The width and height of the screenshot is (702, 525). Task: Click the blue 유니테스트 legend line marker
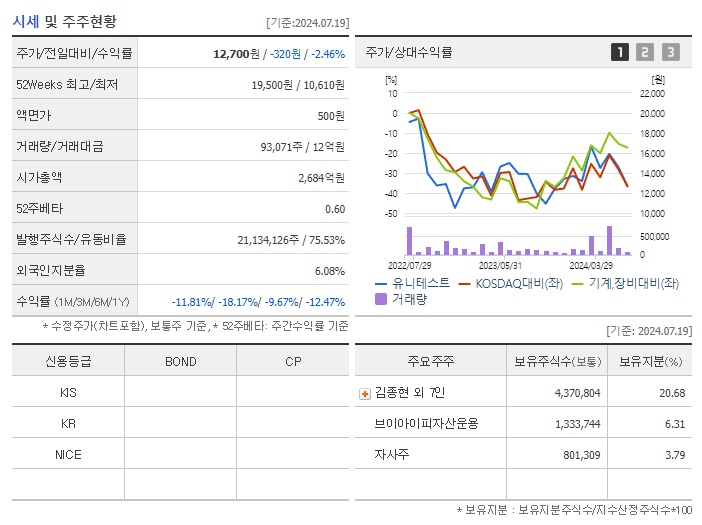[381, 284]
